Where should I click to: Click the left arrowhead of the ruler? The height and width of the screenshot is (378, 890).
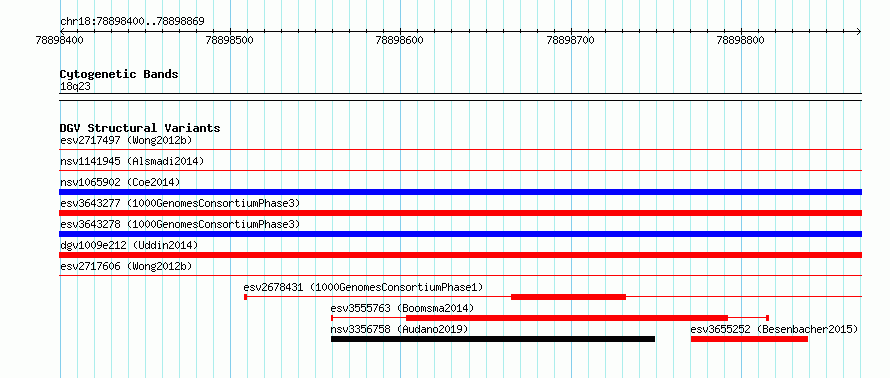pos(62,31)
